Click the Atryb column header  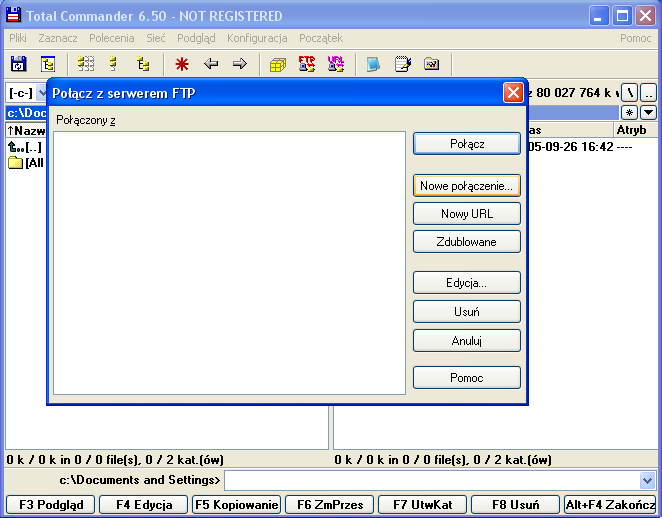tap(635, 130)
